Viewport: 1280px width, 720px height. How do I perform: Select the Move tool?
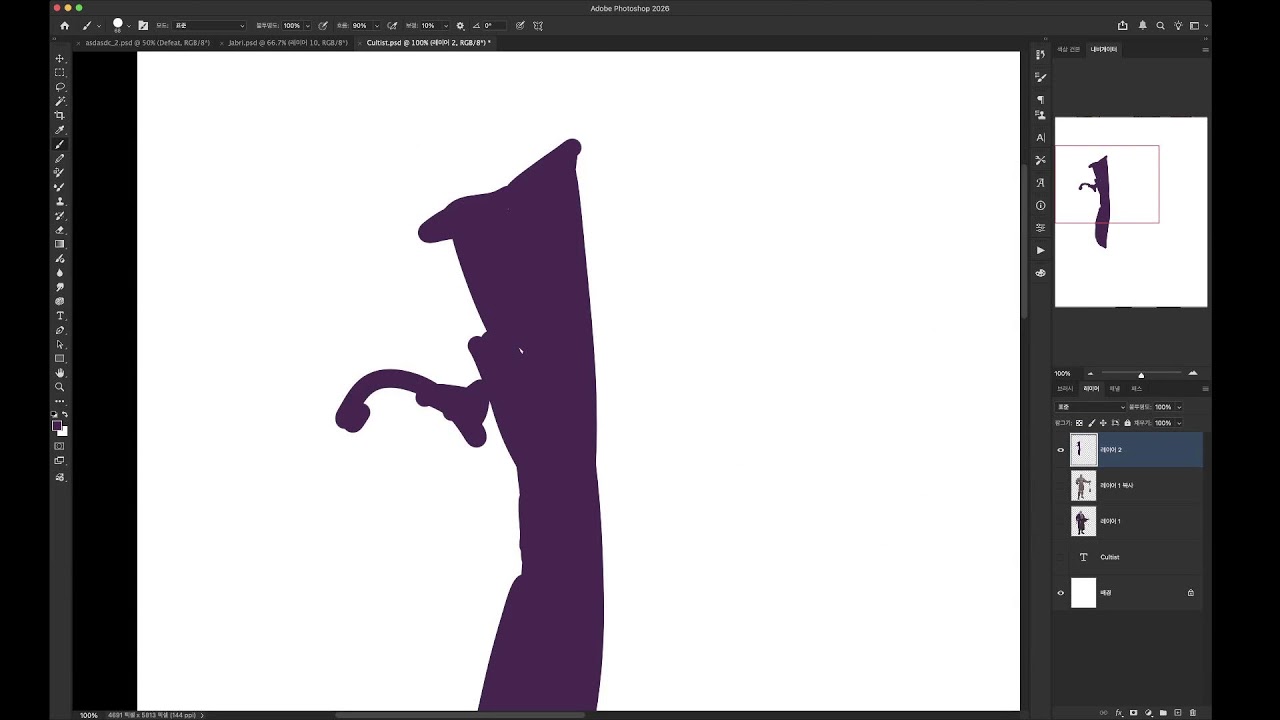click(x=59, y=58)
